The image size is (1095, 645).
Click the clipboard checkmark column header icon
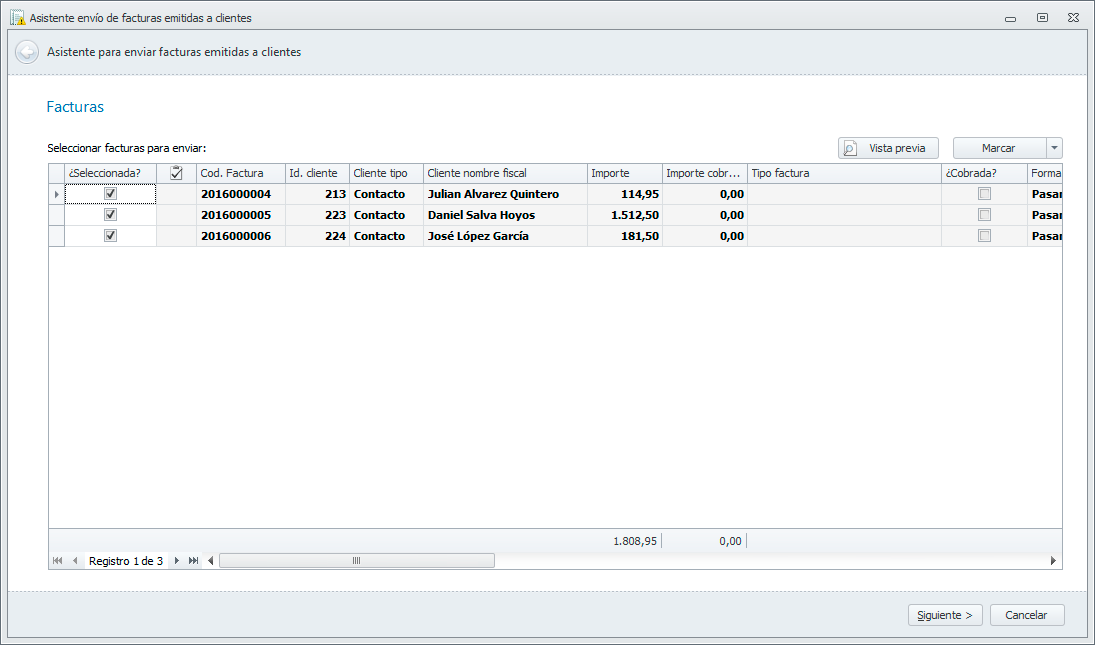click(x=176, y=172)
